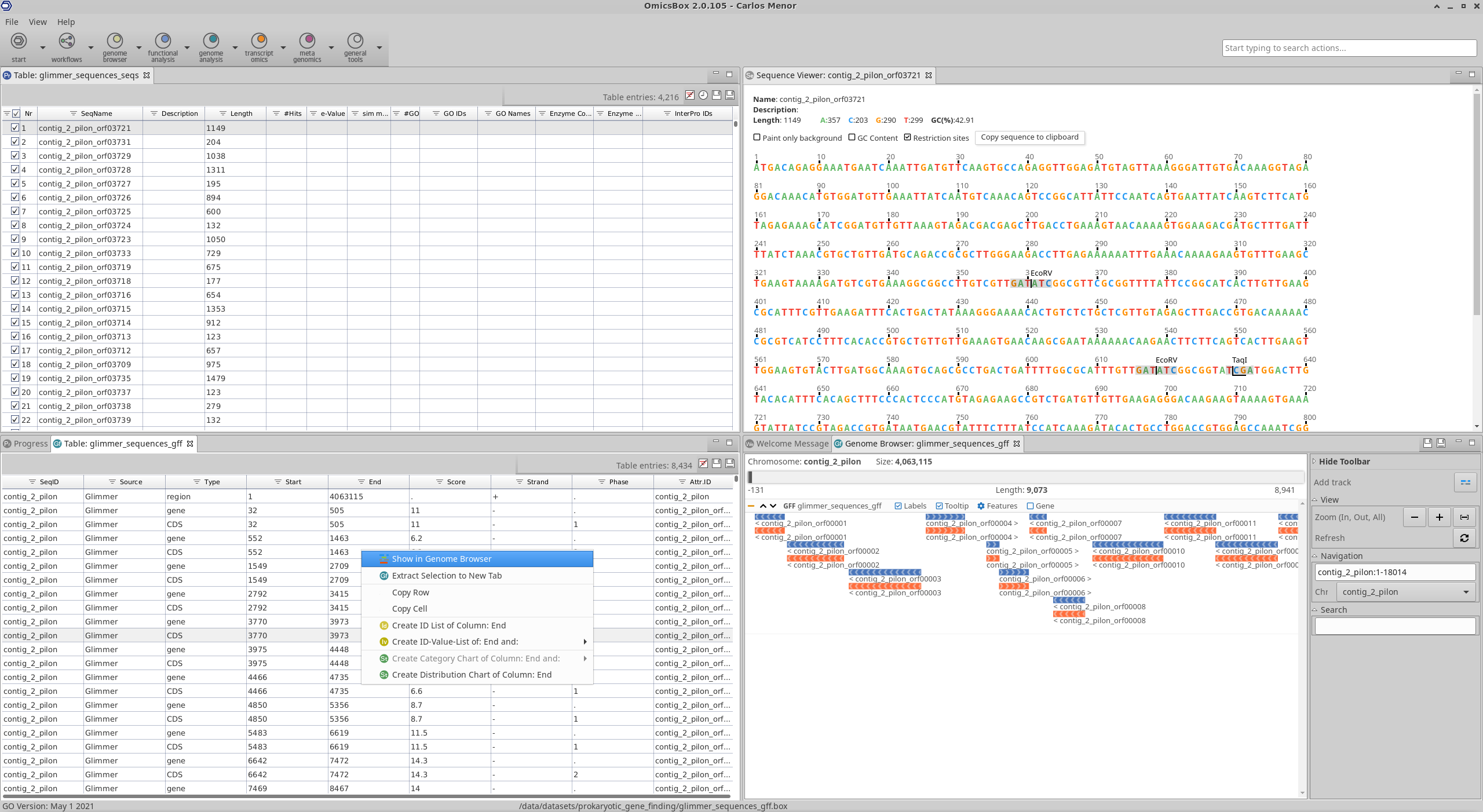This screenshot has width=1483, height=812.
Task: Disable the Restriction sites checkbox
Action: tap(908, 137)
